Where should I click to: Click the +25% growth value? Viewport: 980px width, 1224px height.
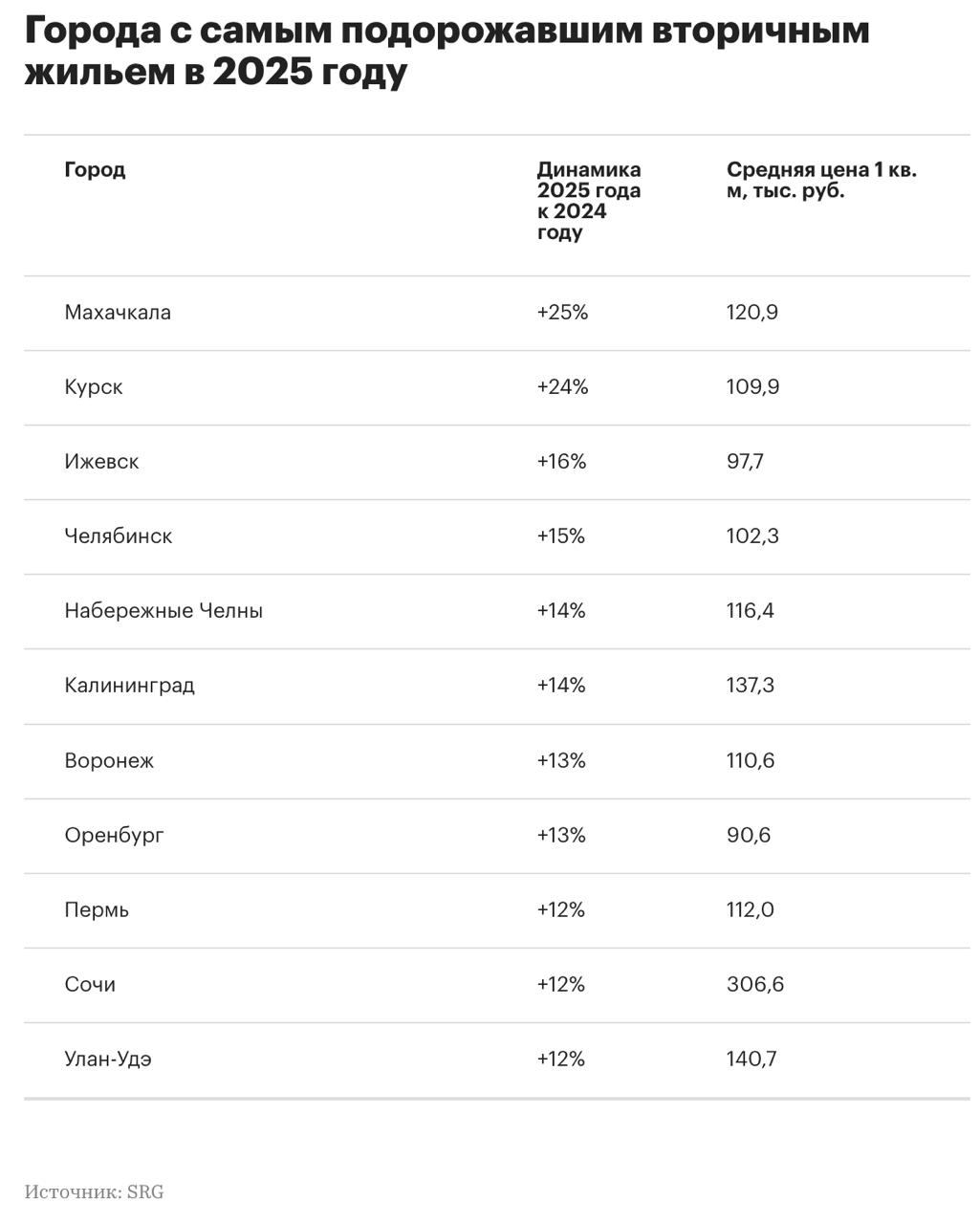tap(562, 313)
